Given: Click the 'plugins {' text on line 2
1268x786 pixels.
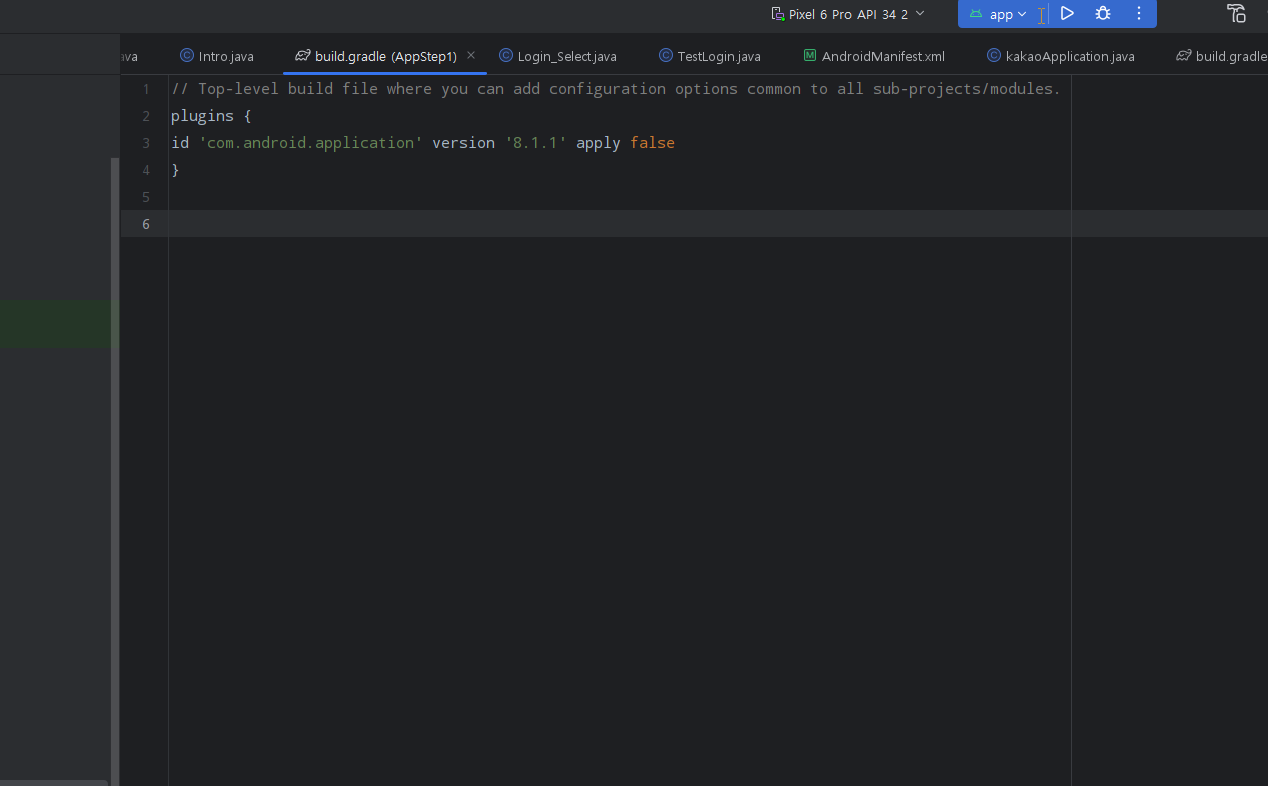Looking at the screenshot, I should (211, 116).
